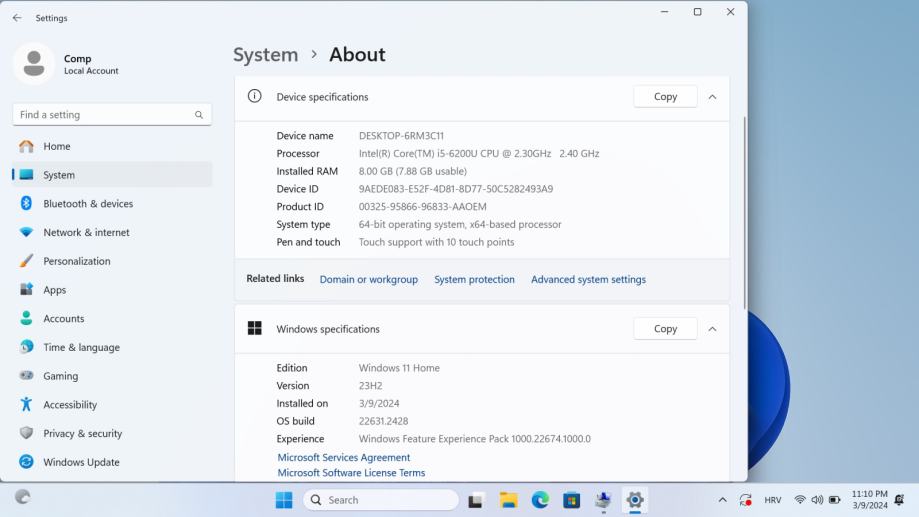Viewport: 919px width, 517px height.
Task: Collapse the Windows specifications section
Action: (x=712, y=329)
